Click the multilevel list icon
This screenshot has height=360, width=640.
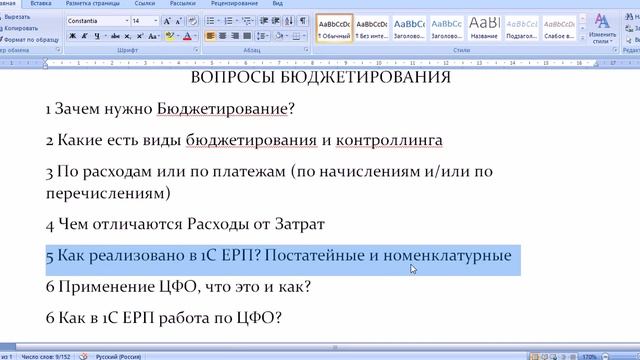pos(246,21)
